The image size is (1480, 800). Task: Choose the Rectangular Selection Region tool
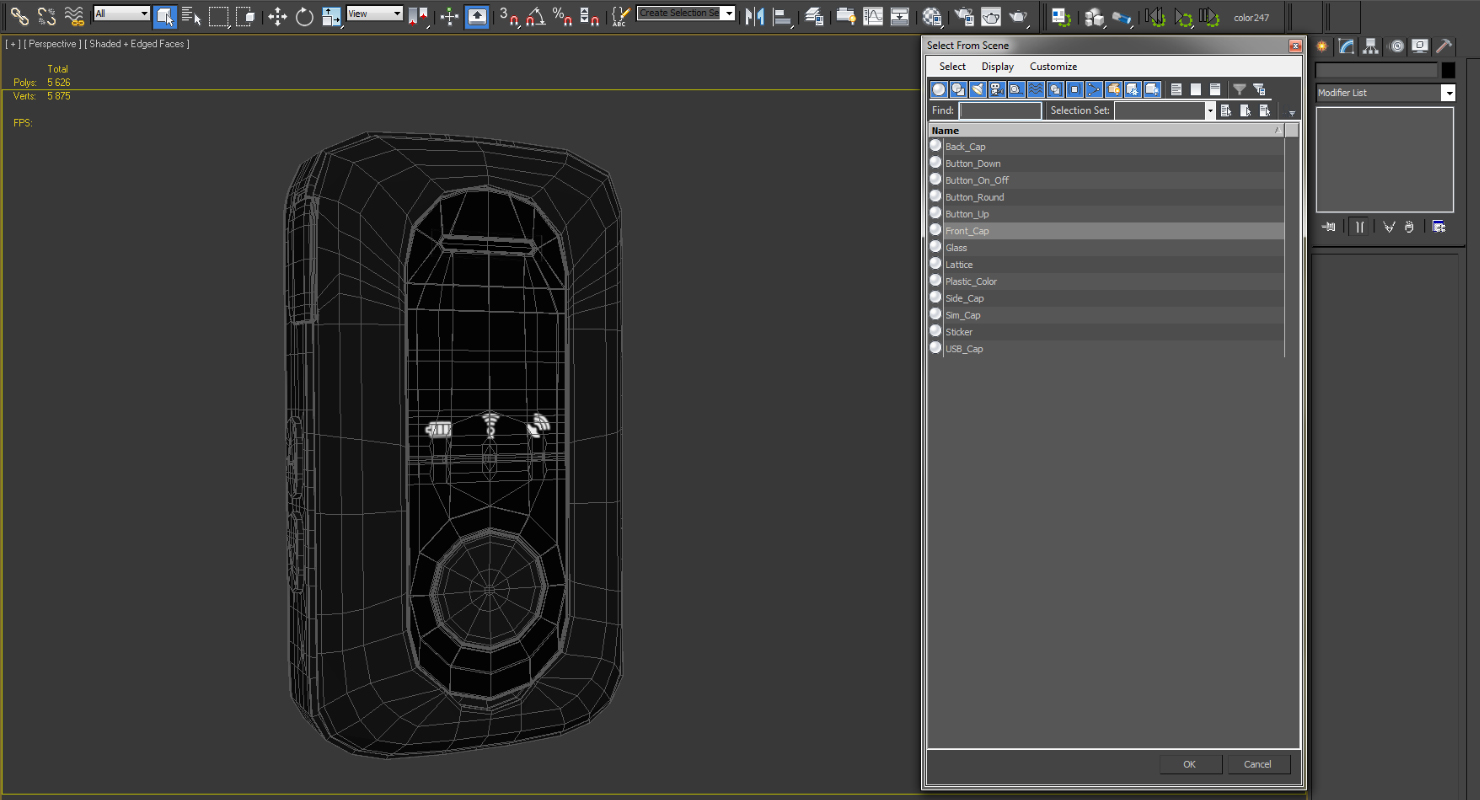219,16
